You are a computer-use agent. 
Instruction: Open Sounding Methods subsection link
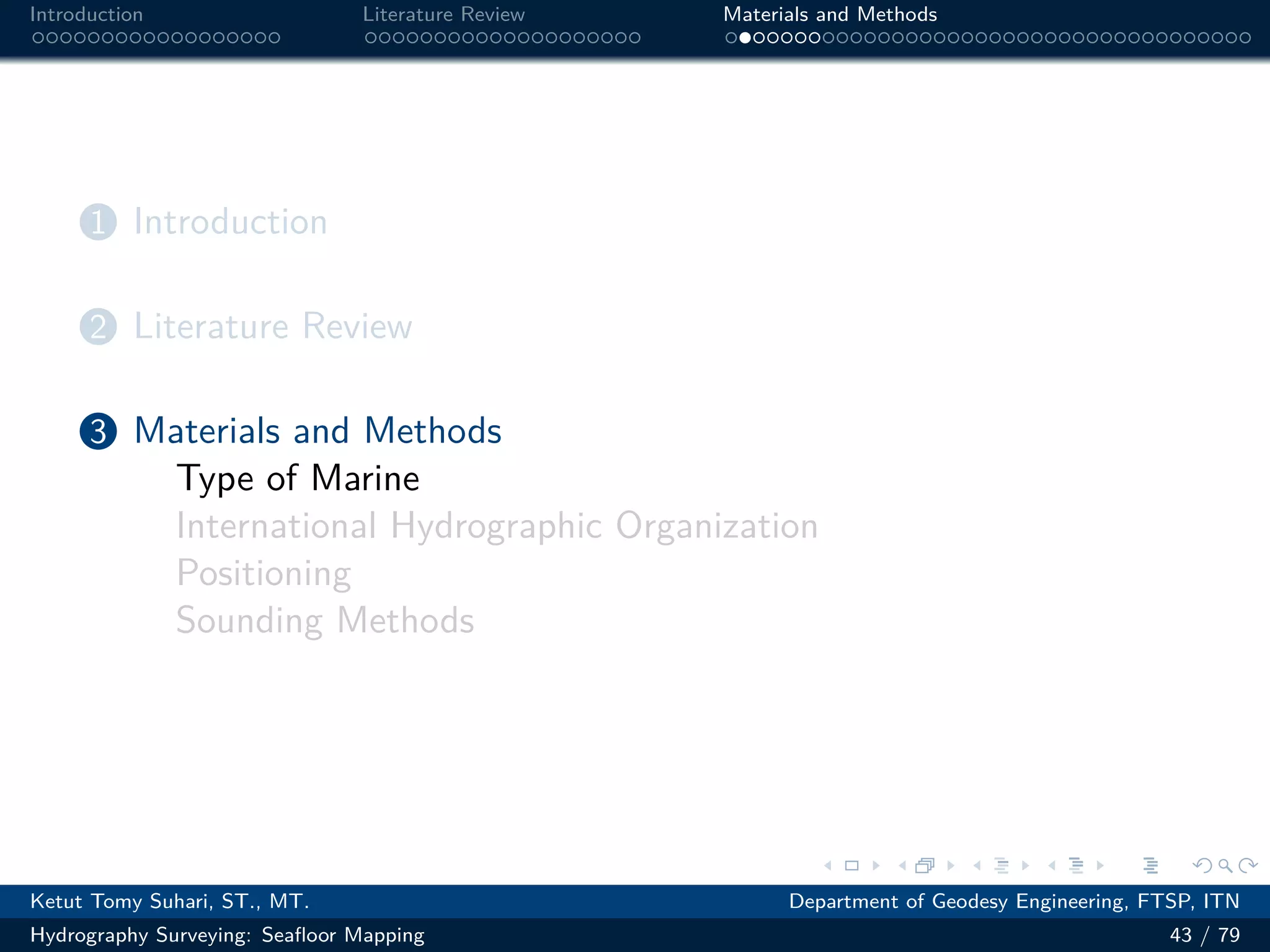(326, 620)
